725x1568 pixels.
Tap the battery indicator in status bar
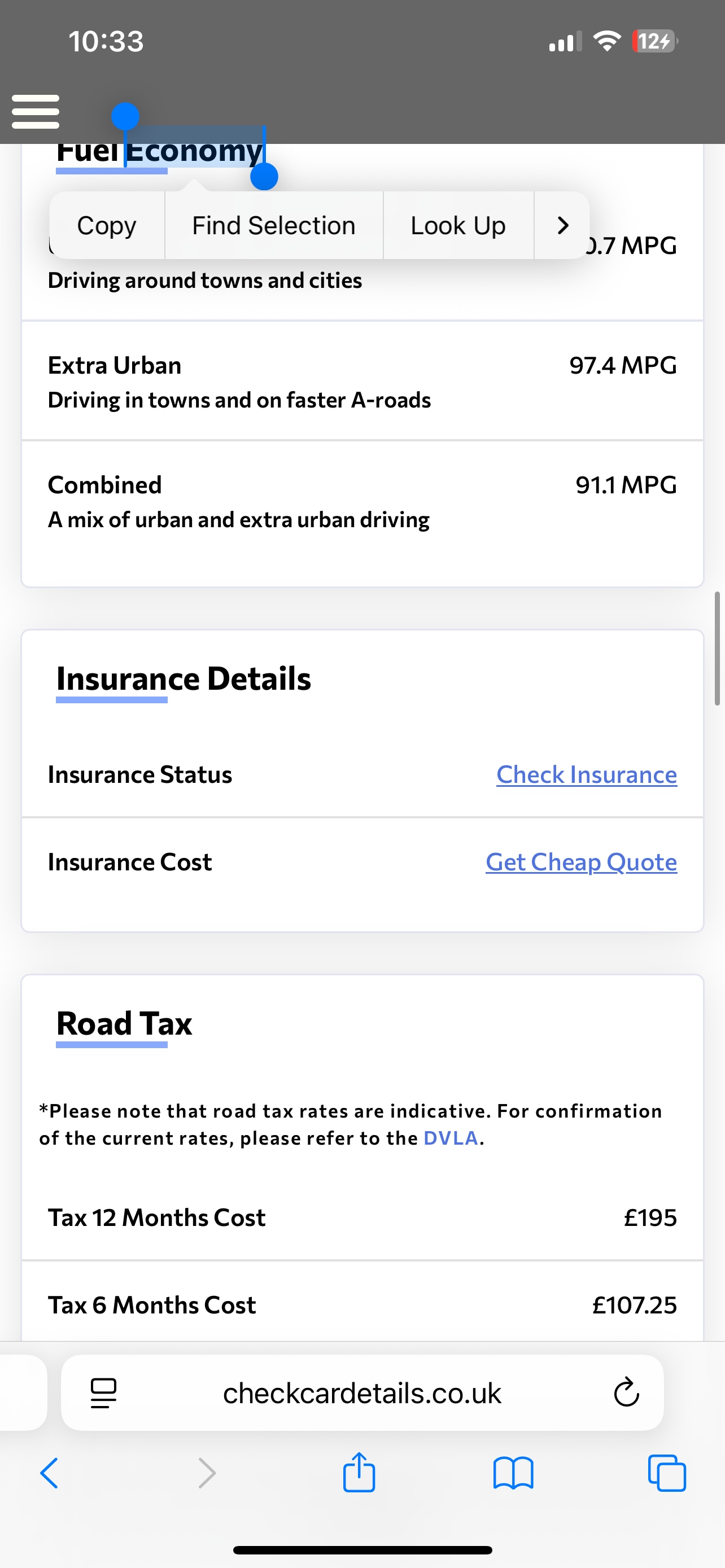click(654, 41)
